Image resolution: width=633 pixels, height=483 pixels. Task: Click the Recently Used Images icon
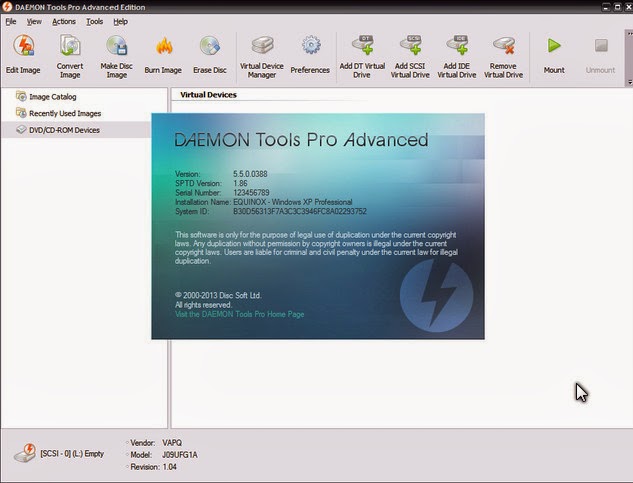tap(21, 113)
